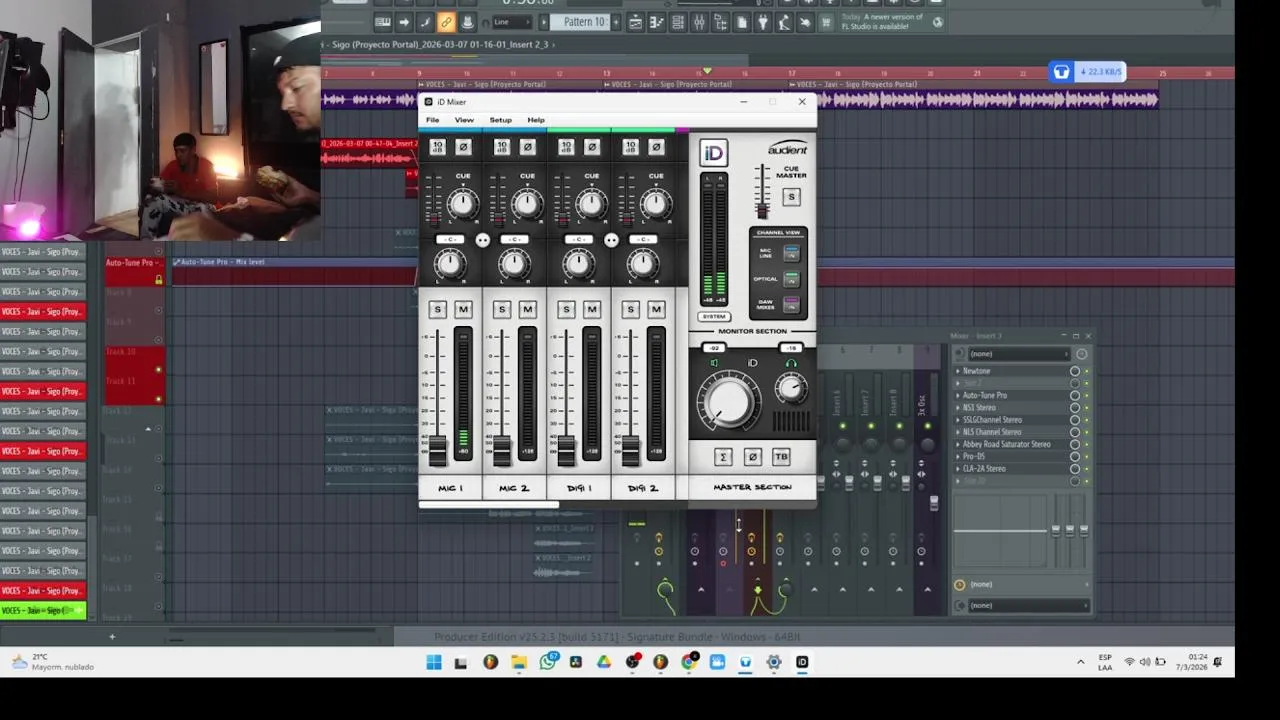
Task: Open the piano keyboard typing icon in FL toolbar
Action: point(383,22)
